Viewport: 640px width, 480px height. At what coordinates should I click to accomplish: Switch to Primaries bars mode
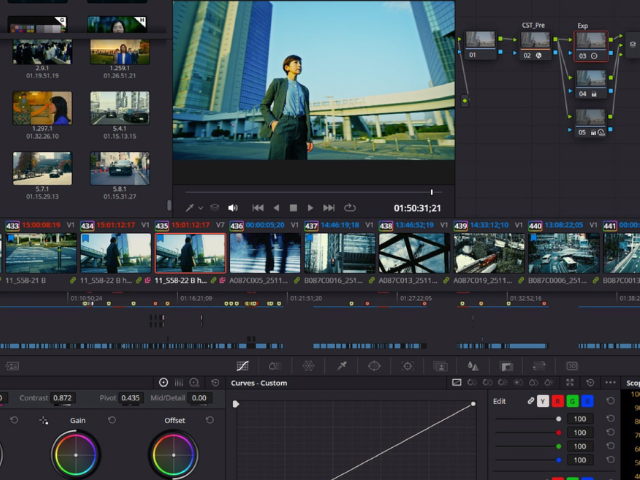pos(179,382)
